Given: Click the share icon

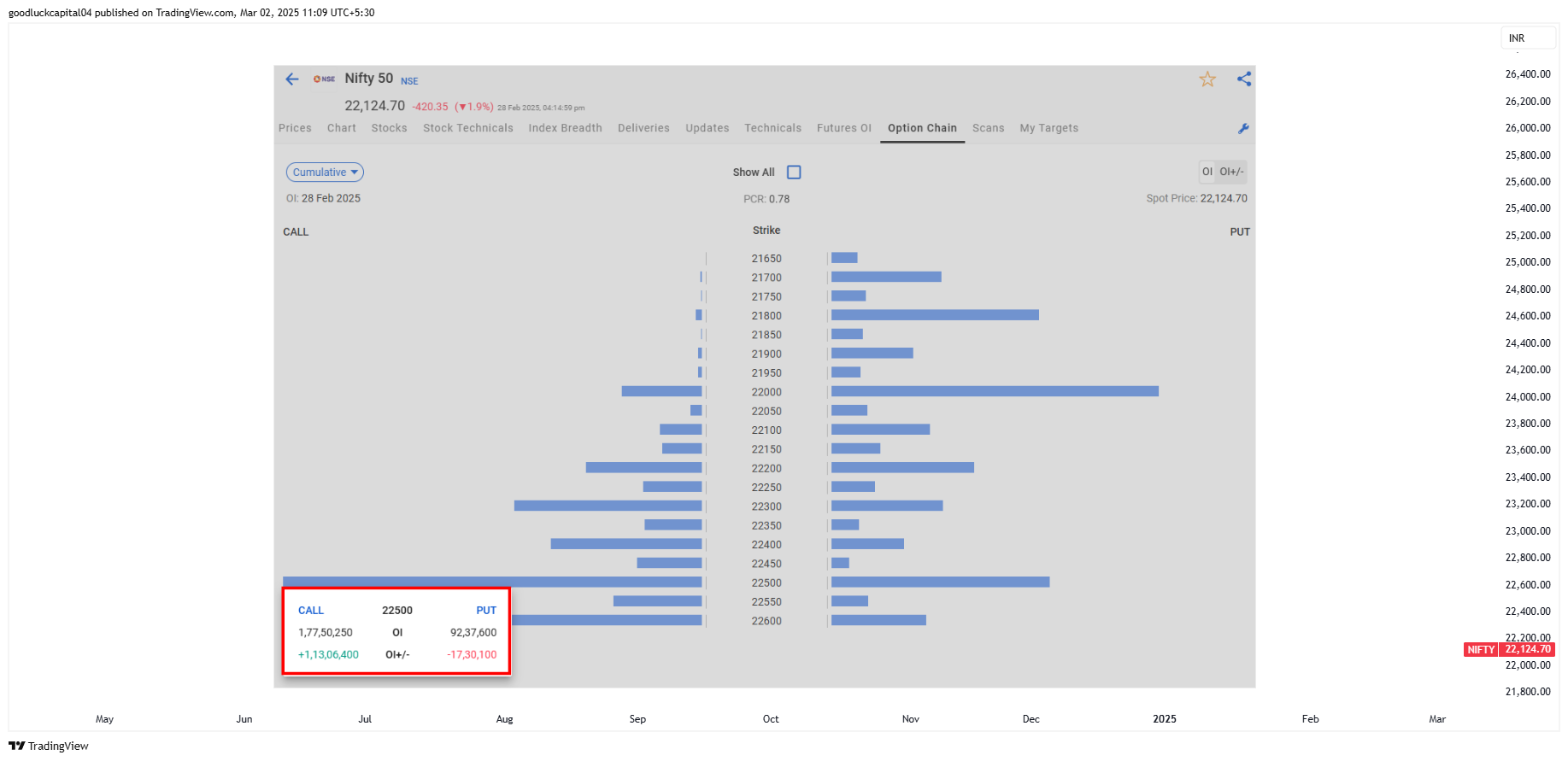Looking at the screenshot, I should click(x=1244, y=79).
